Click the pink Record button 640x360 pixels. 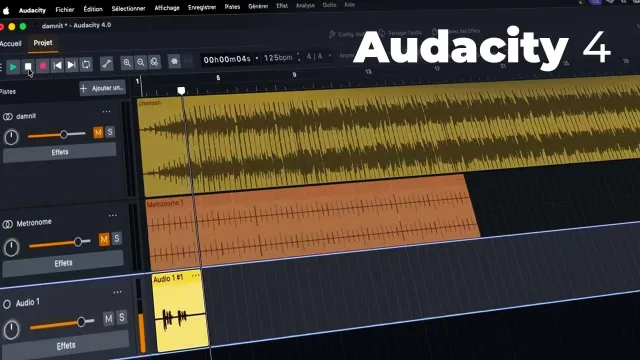click(42, 66)
